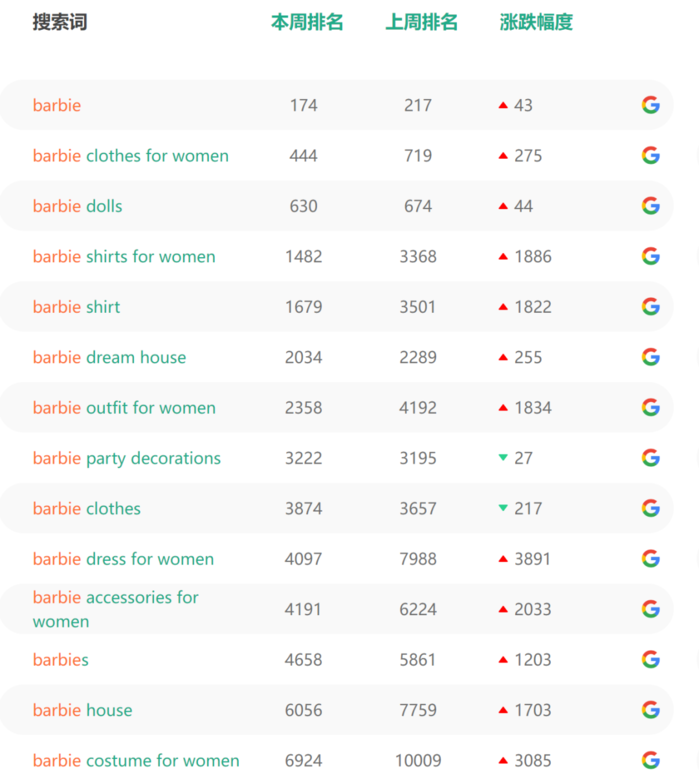This screenshot has height=779, width=699.
Task: Open Google icon for barbie party decorations
Action: click(650, 458)
